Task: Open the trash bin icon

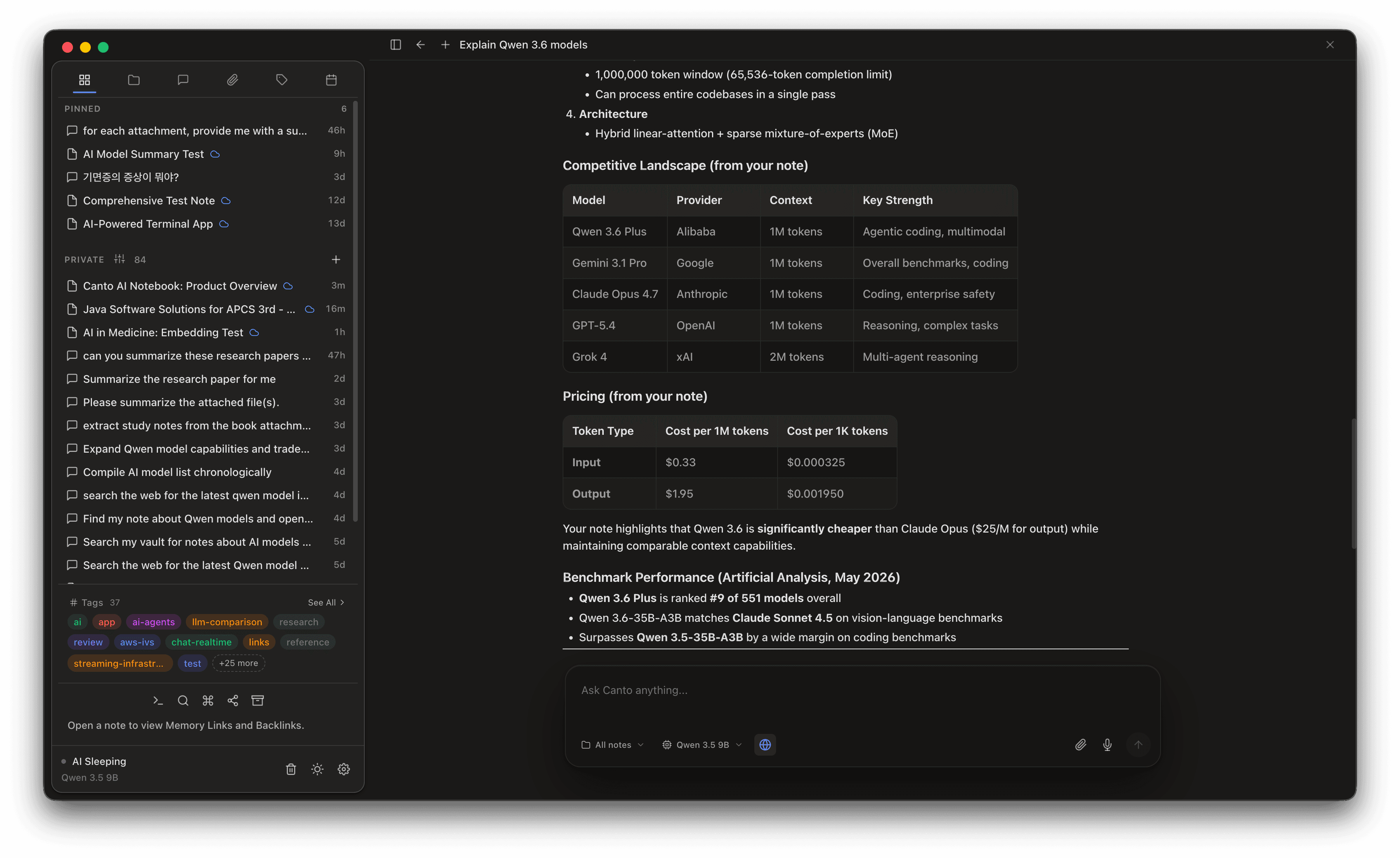Action: click(291, 769)
